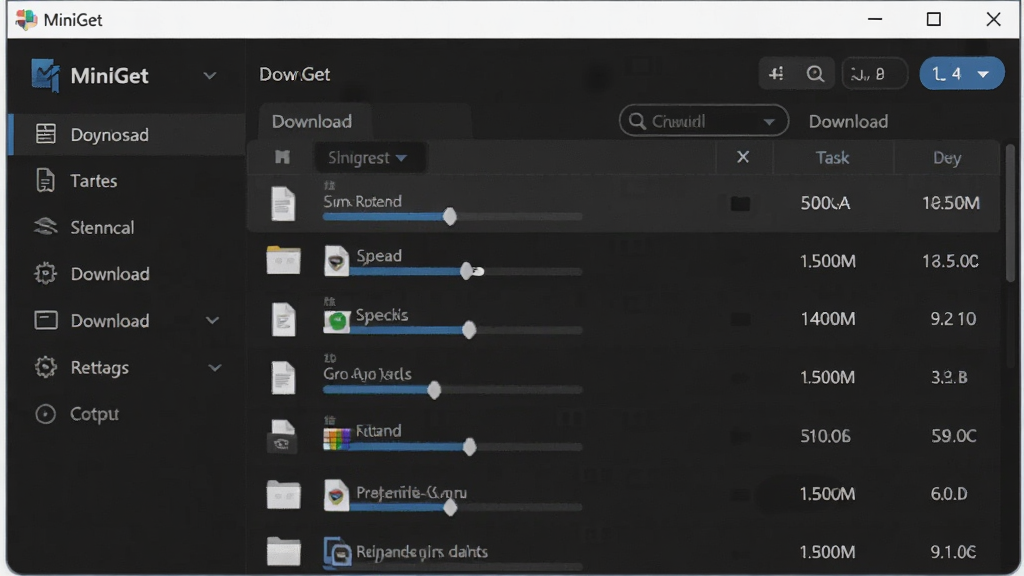Adjust the Gro Ajo progress slider

[x=434, y=391]
